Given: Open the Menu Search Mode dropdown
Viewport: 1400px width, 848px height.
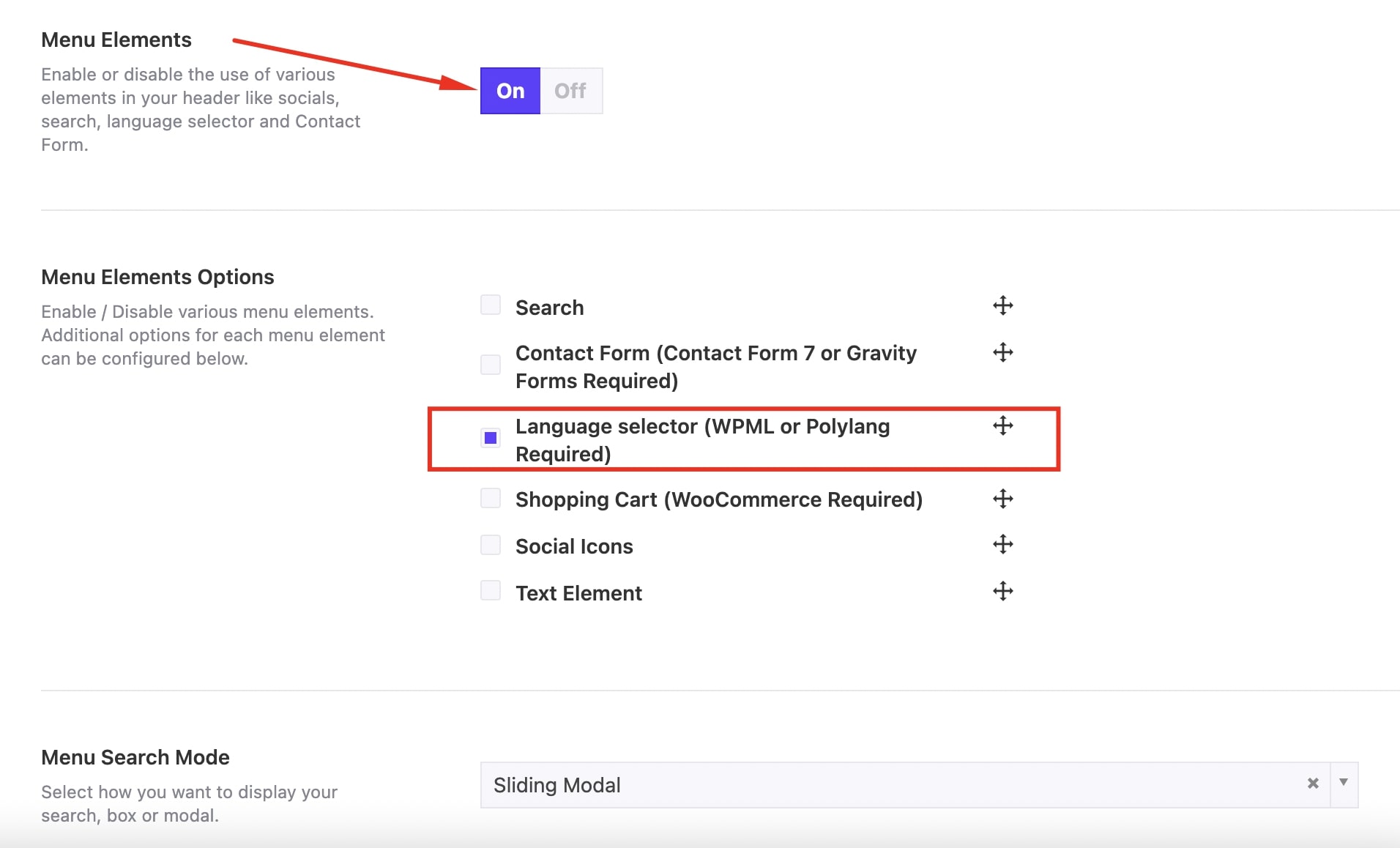Looking at the screenshot, I should click(x=1344, y=784).
